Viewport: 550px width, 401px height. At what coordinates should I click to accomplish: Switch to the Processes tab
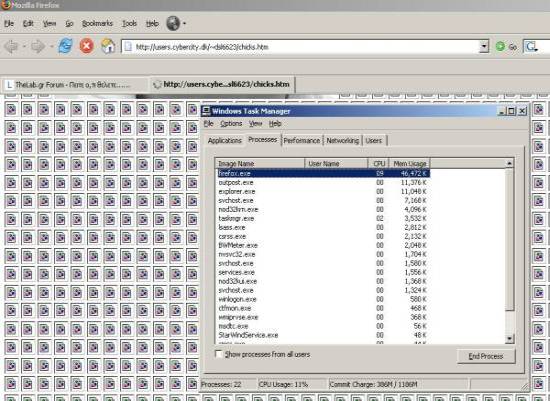coord(263,139)
